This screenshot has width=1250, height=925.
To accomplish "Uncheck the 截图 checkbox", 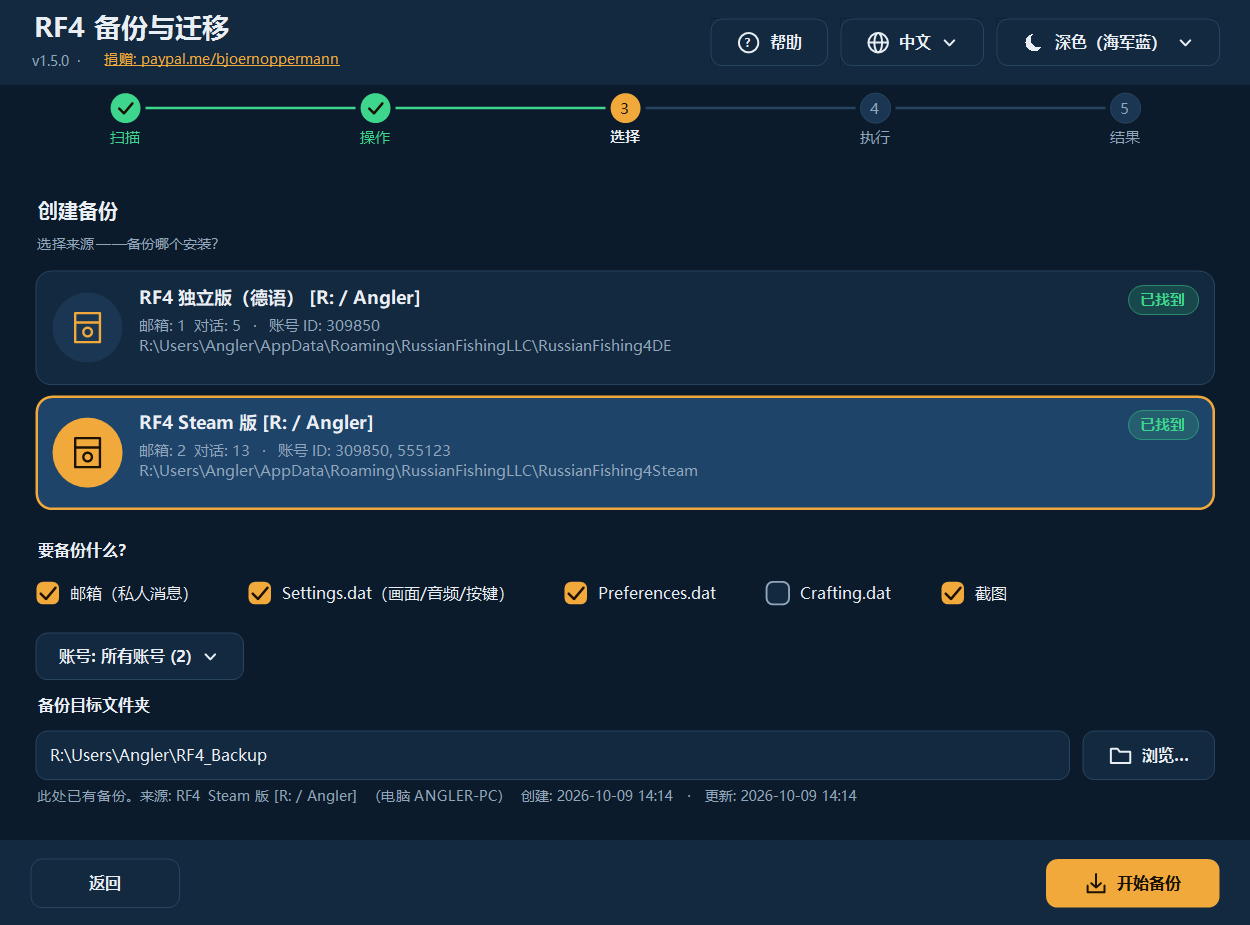I will (x=953, y=593).
